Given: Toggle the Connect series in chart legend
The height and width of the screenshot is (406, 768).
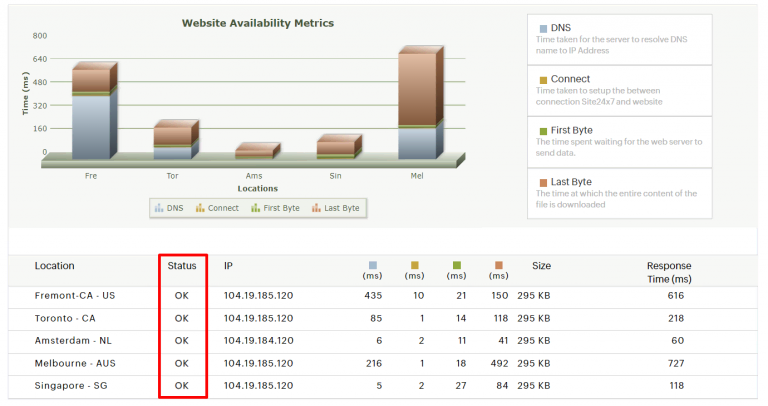Looking at the screenshot, I should click(x=217, y=208).
